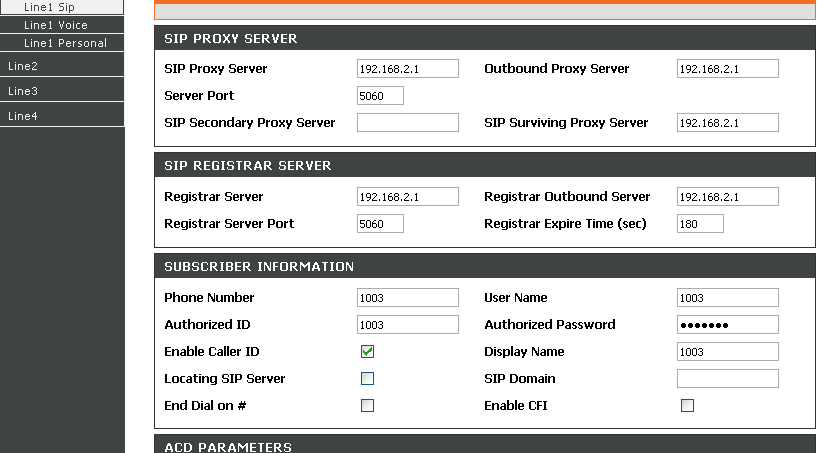Click the Outbound Proxy Server label
The height and width of the screenshot is (453, 822).
point(557,69)
